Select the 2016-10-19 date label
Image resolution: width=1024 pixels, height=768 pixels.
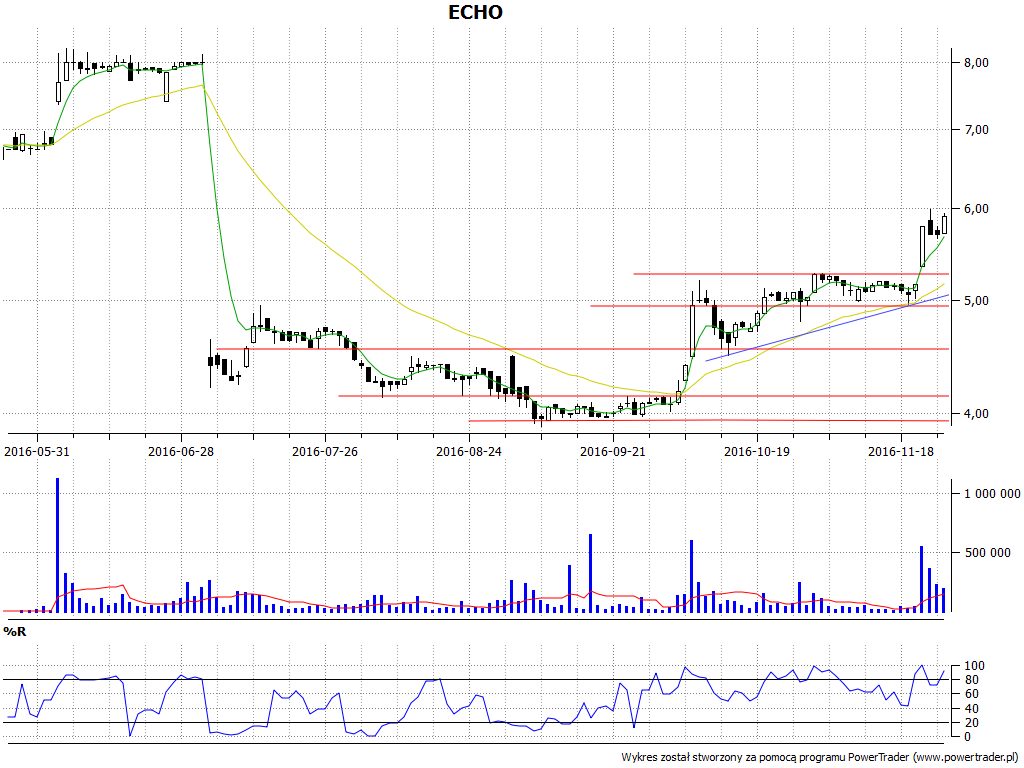coord(757,451)
